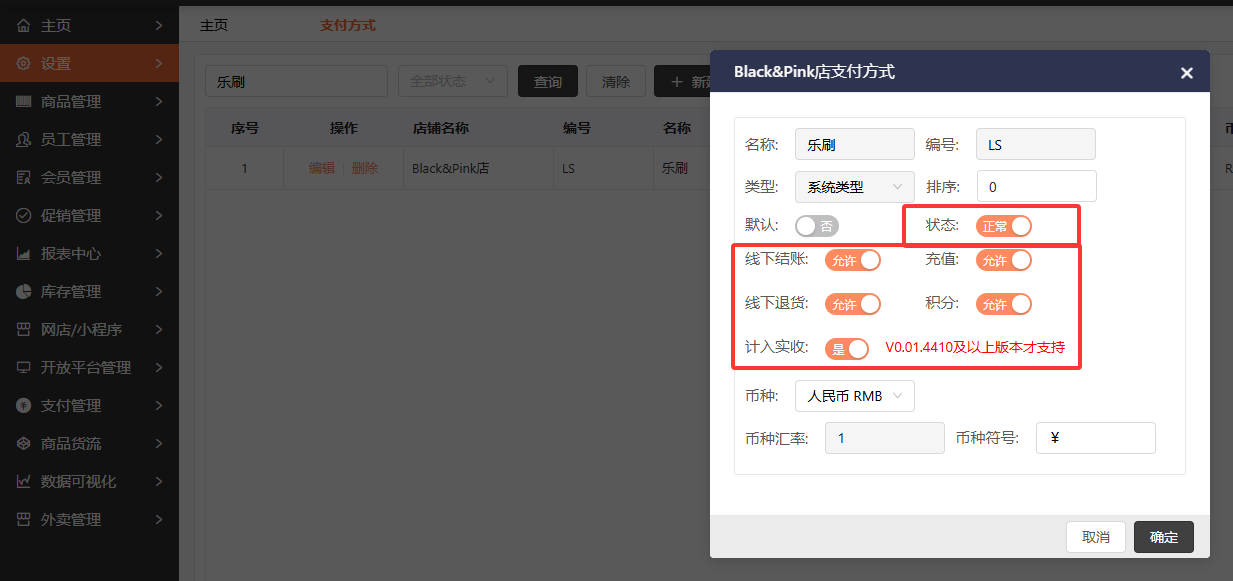1233x581 pixels.
Task: Click the 确定 confirm button
Action: pyautogui.click(x=1164, y=537)
